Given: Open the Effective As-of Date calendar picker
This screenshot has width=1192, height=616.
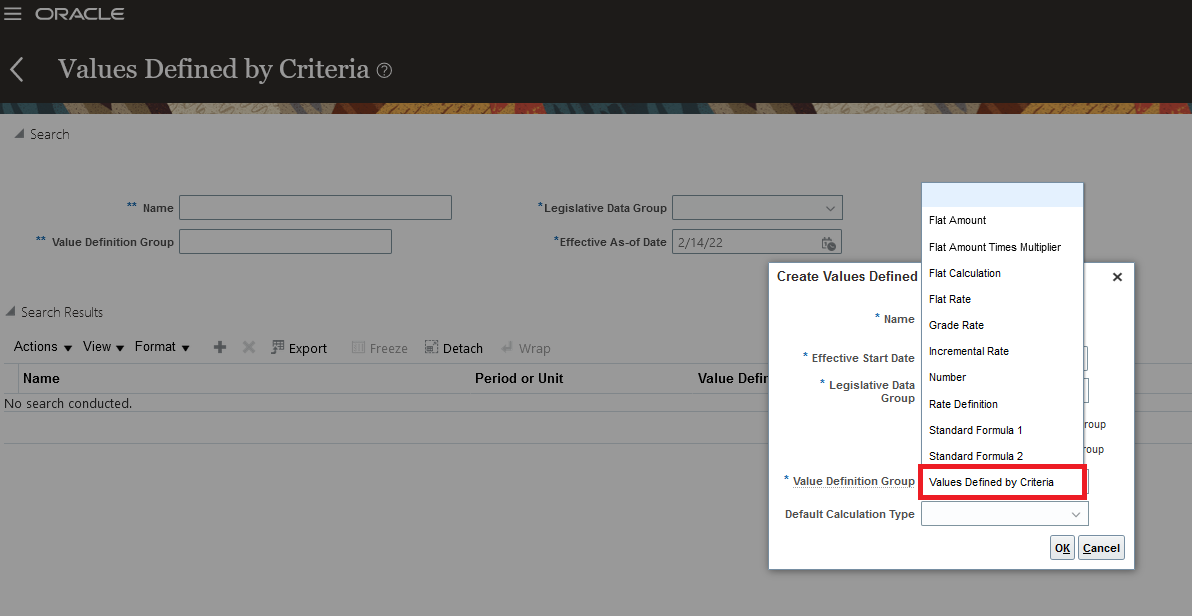Looking at the screenshot, I should [x=829, y=242].
